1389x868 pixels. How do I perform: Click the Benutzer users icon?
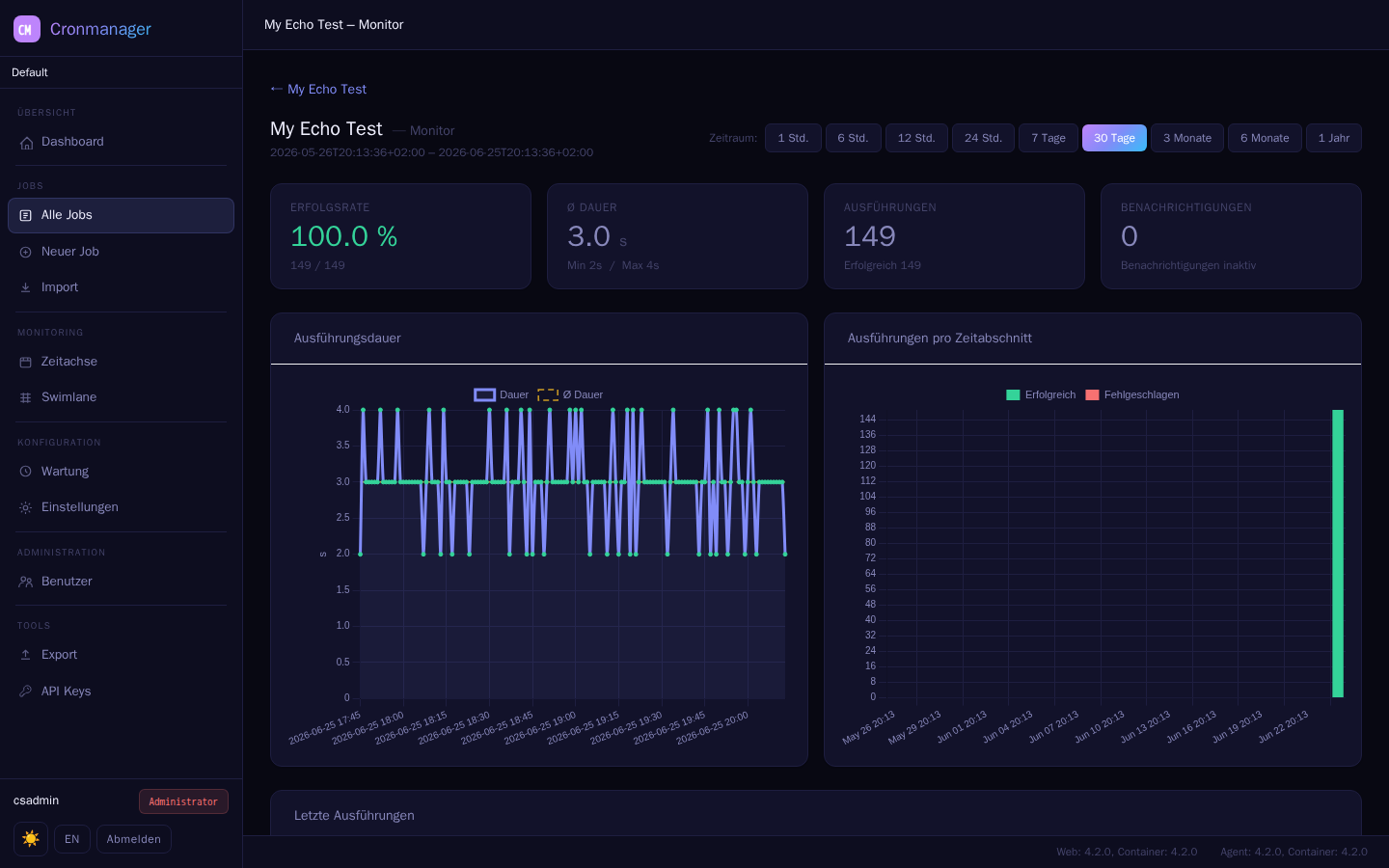pyautogui.click(x=26, y=583)
